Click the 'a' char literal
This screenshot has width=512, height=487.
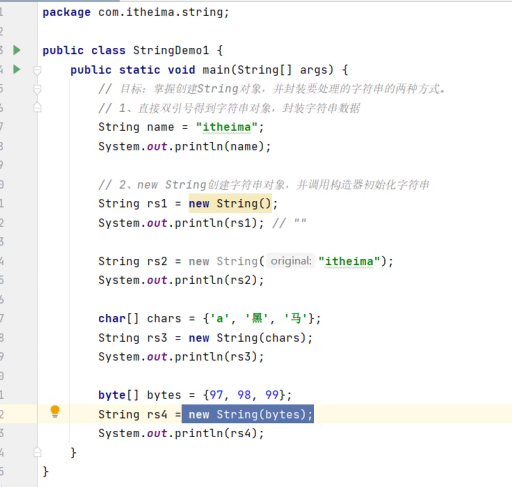point(219,319)
